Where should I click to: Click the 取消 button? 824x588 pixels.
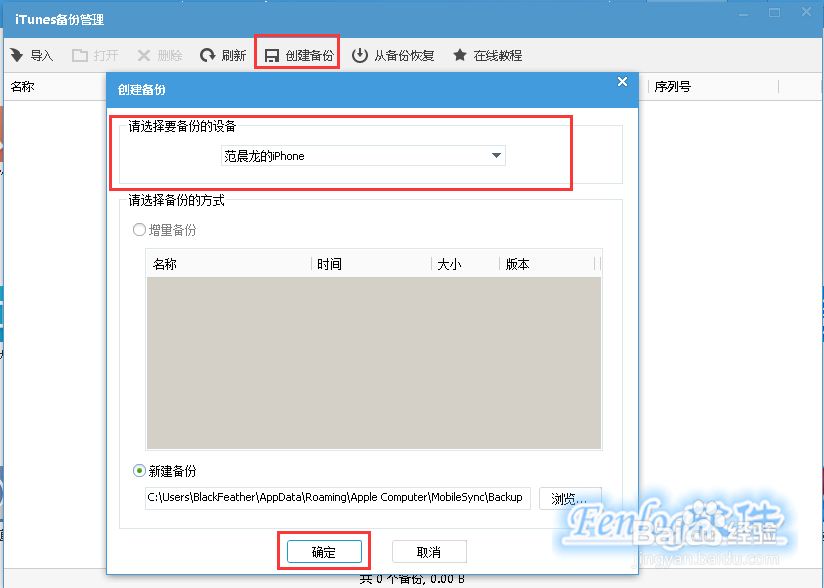coord(429,552)
